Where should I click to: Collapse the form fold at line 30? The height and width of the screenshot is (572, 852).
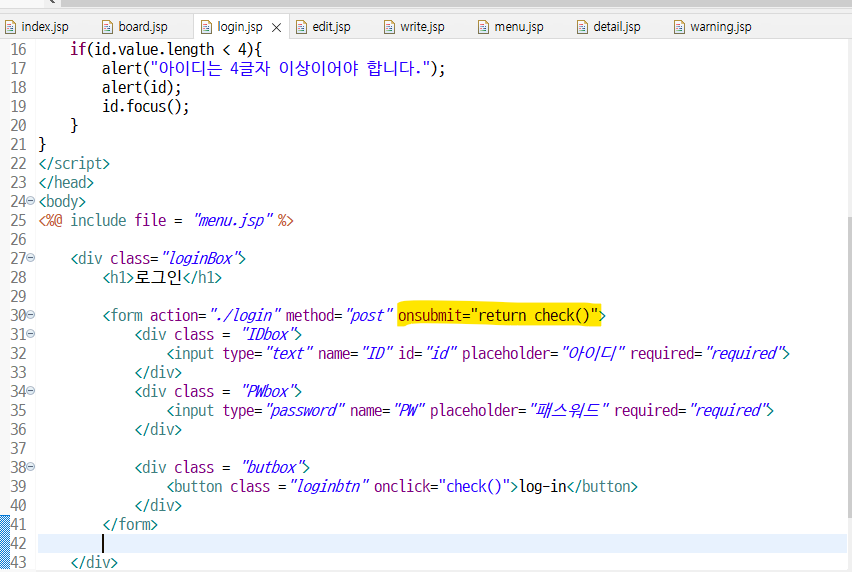pos(31,315)
